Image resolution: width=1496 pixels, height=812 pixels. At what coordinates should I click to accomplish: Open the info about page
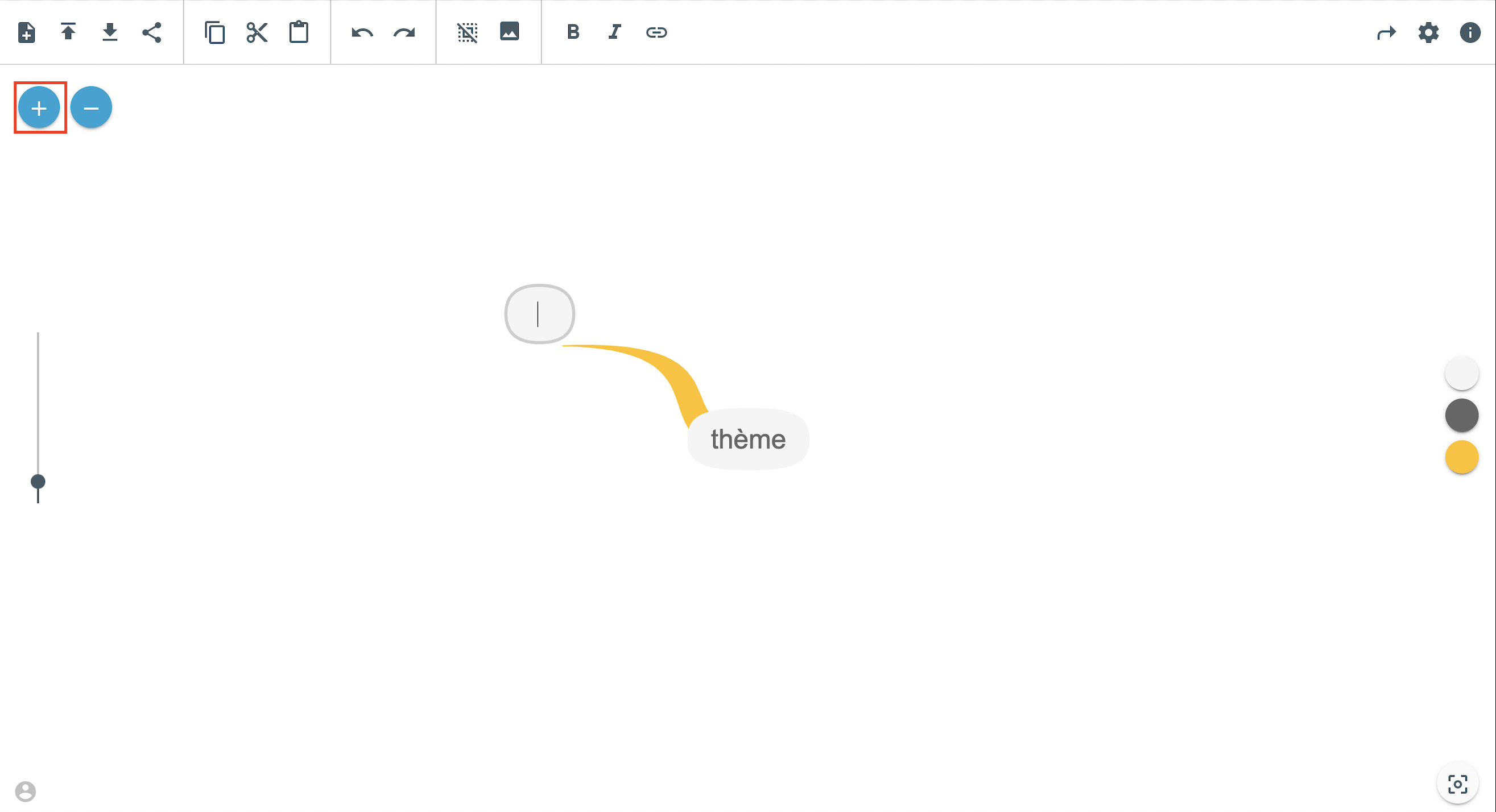[1470, 32]
